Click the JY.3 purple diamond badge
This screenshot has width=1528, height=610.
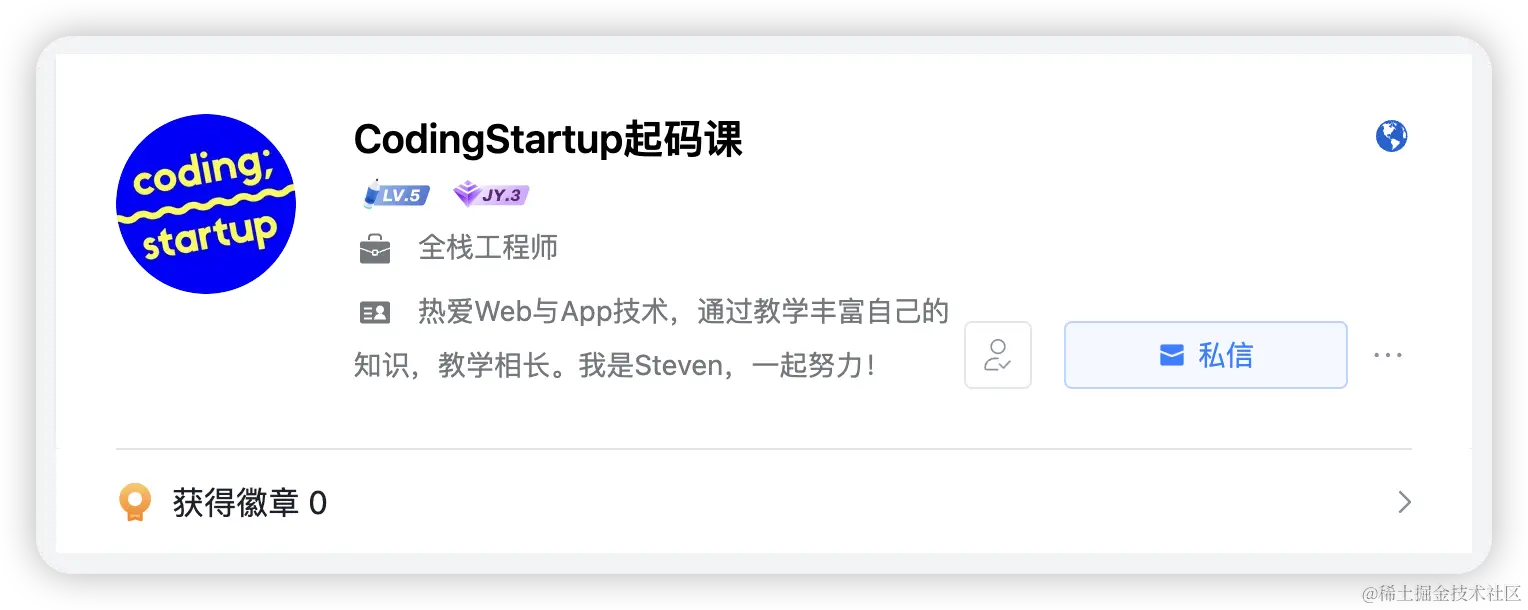point(490,195)
